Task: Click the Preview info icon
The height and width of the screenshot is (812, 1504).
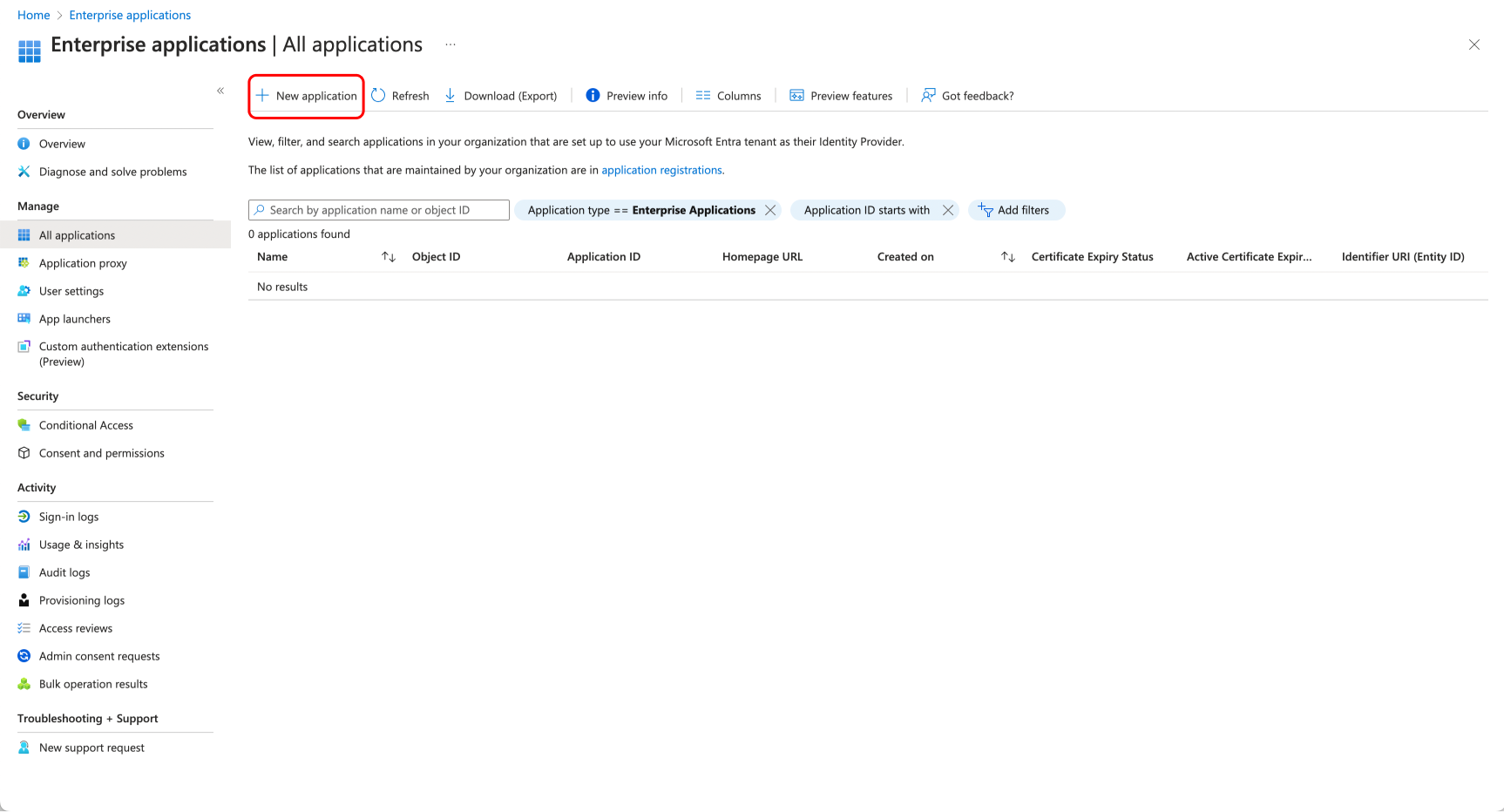Action: click(593, 95)
